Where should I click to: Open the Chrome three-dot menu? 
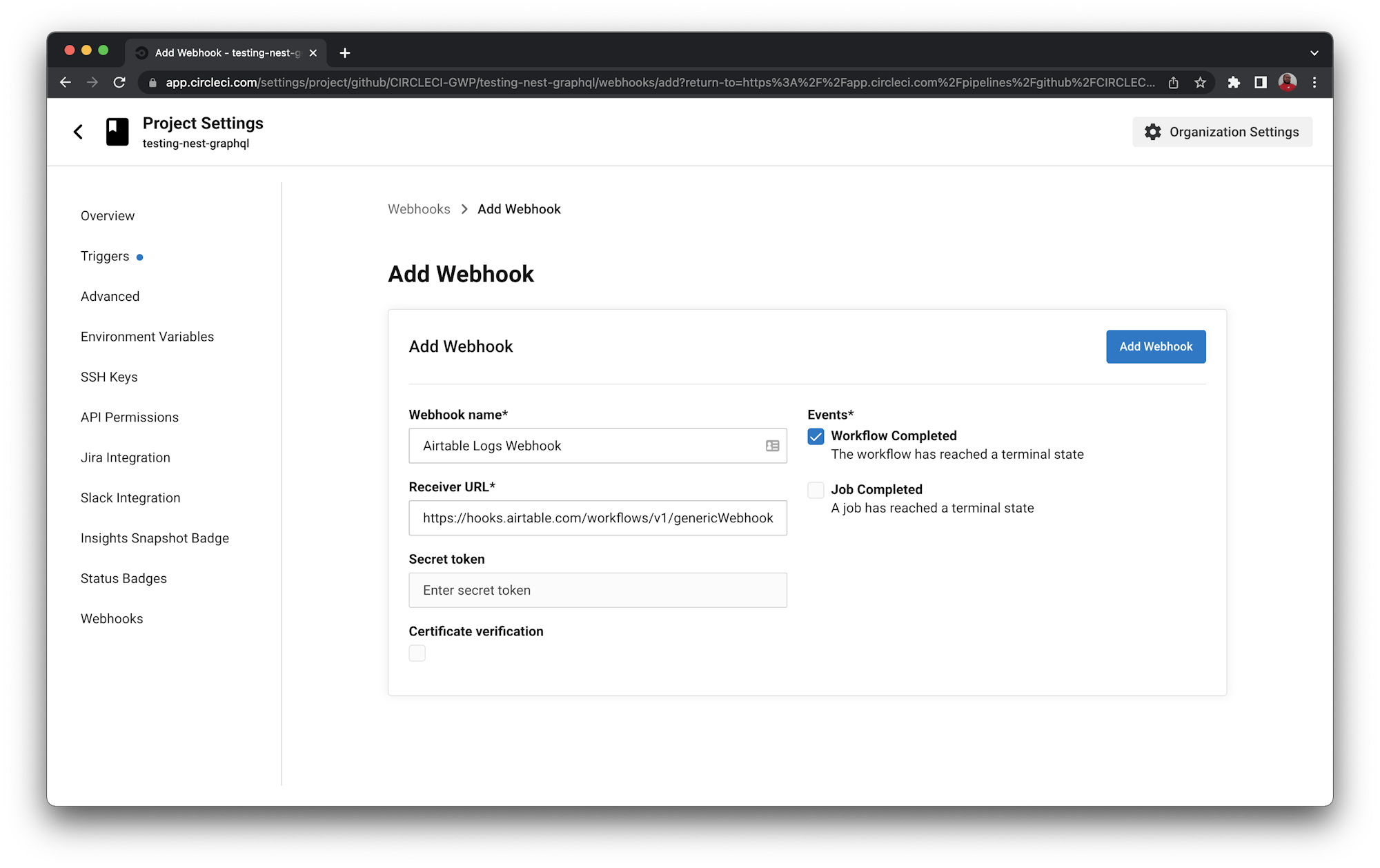click(1314, 82)
